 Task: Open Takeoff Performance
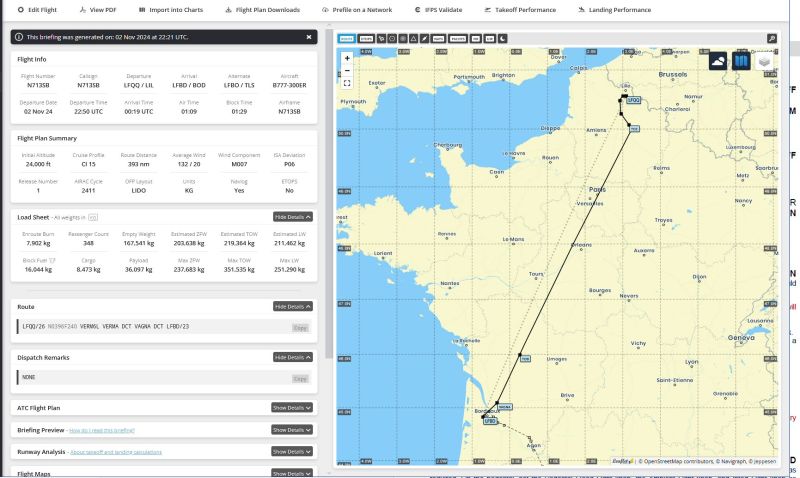coord(520,10)
